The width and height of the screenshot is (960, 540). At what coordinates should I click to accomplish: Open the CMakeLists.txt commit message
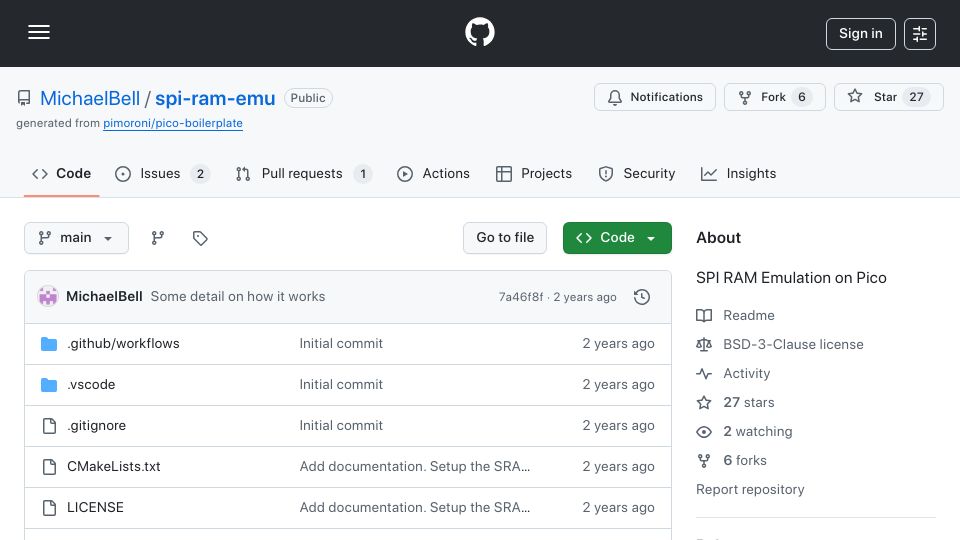pyautogui.click(x=414, y=467)
